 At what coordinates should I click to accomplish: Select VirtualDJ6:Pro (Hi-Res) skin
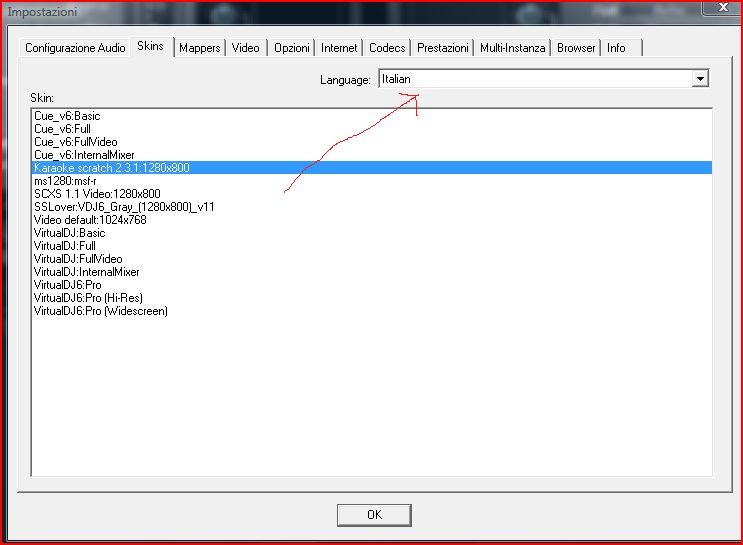(x=372, y=298)
